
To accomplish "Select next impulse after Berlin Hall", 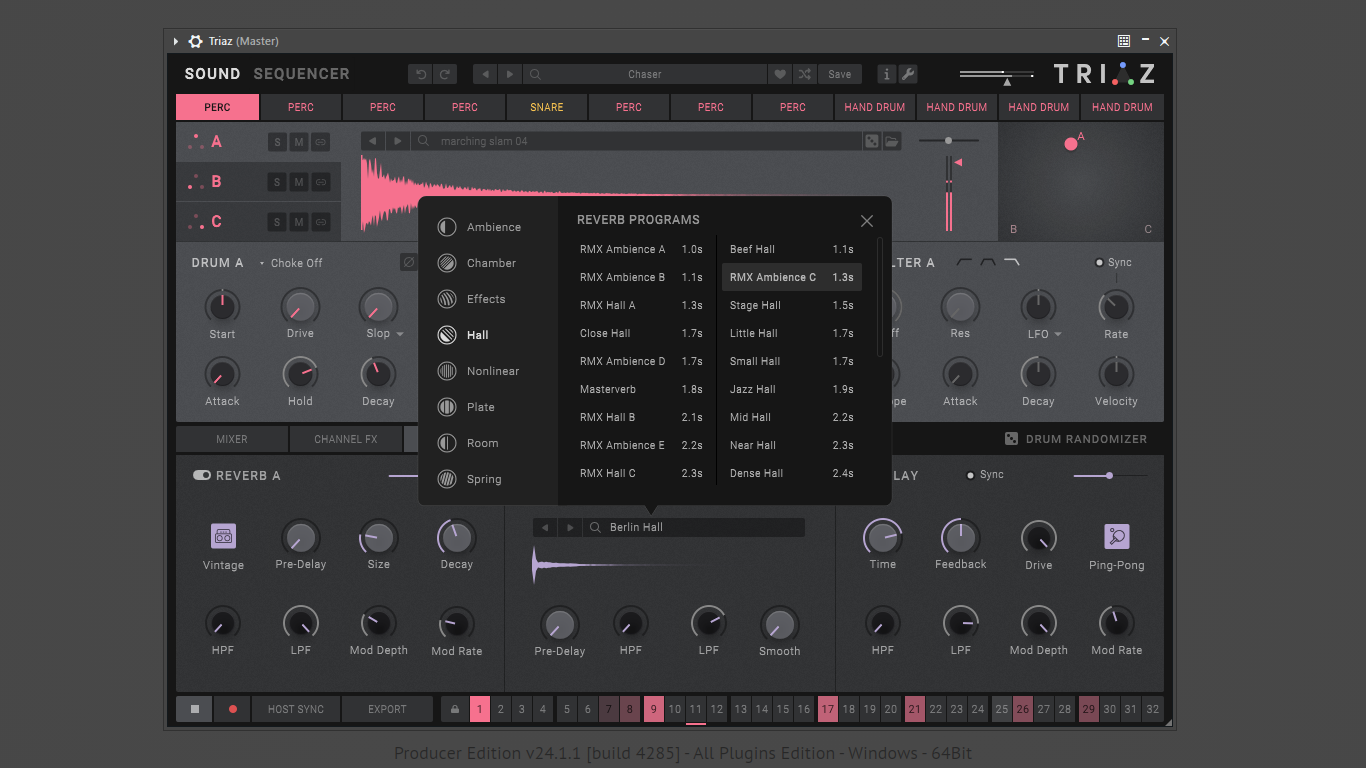I will tap(570, 527).
